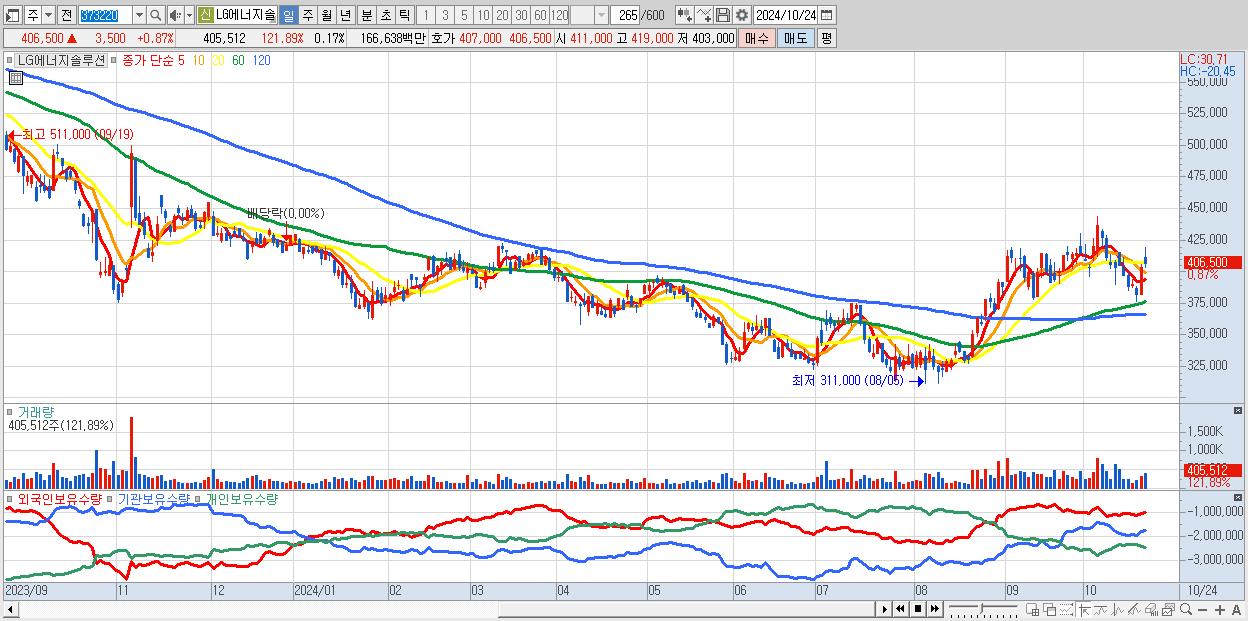The image size is (1248, 621).
Task: Click the minus zoom out icon
Action: [x=1203, y=609]
